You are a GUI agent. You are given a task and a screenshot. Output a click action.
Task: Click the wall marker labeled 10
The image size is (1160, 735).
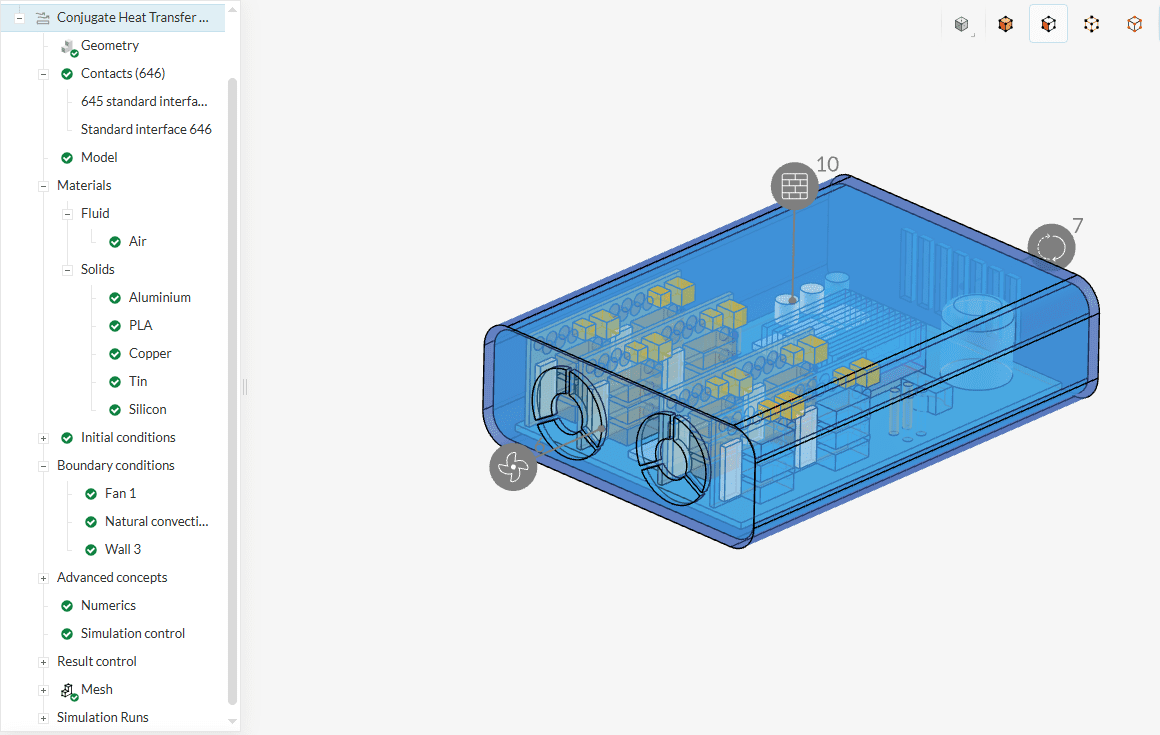794,186
